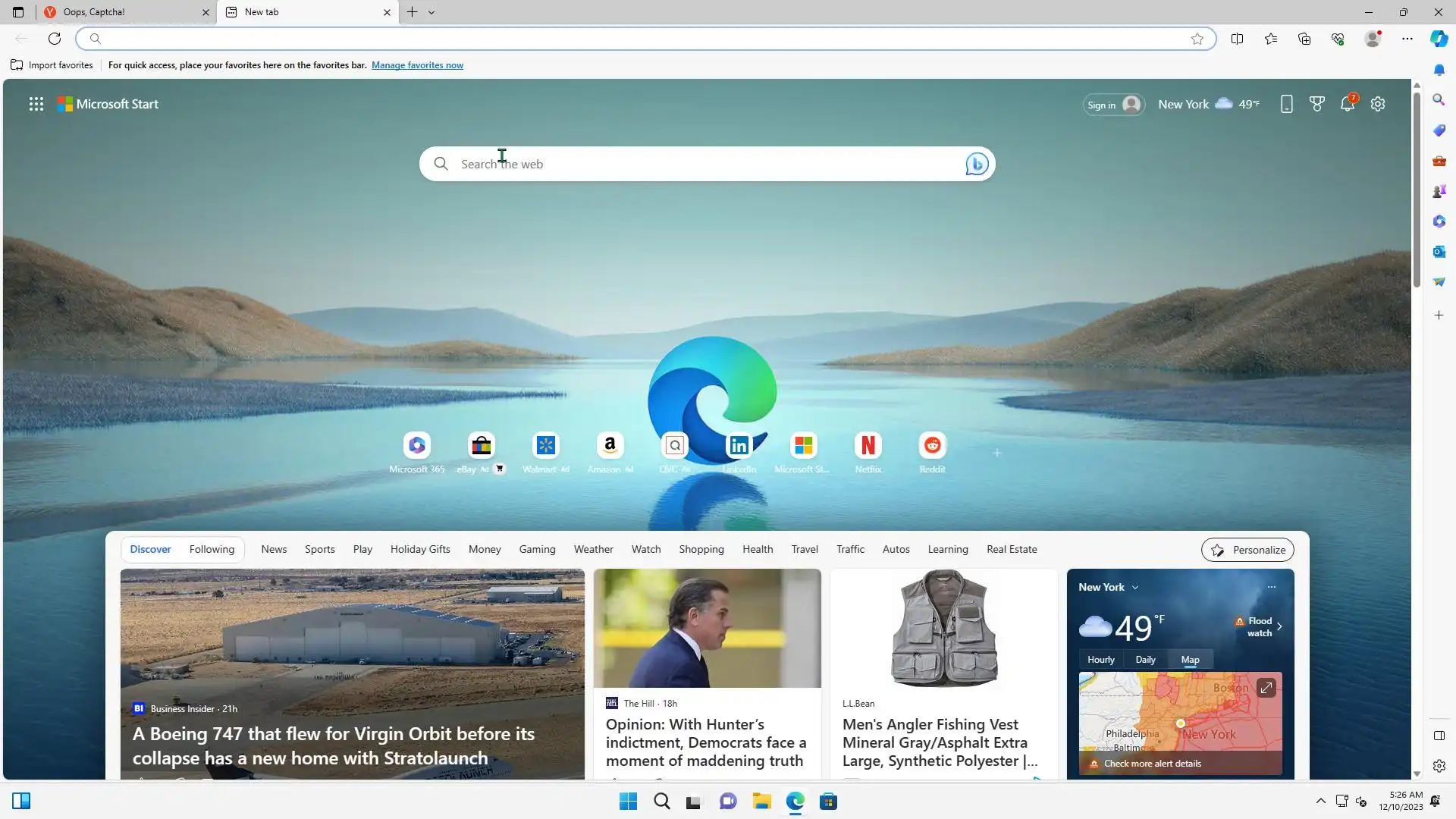The height and width of the screenshot is (819, 1456).
Task: Click the Manage favorites now link
Action: pyautogui.click(x=417, y=65)
